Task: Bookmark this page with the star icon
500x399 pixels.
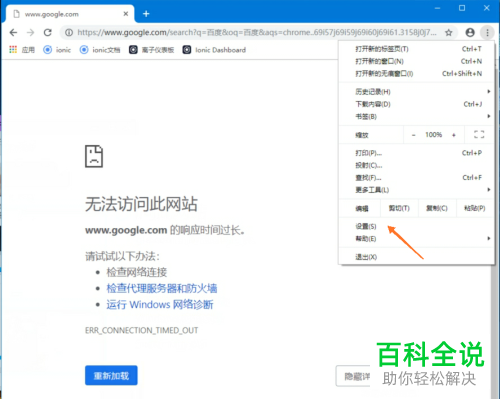Action: [x=449, y=32]
